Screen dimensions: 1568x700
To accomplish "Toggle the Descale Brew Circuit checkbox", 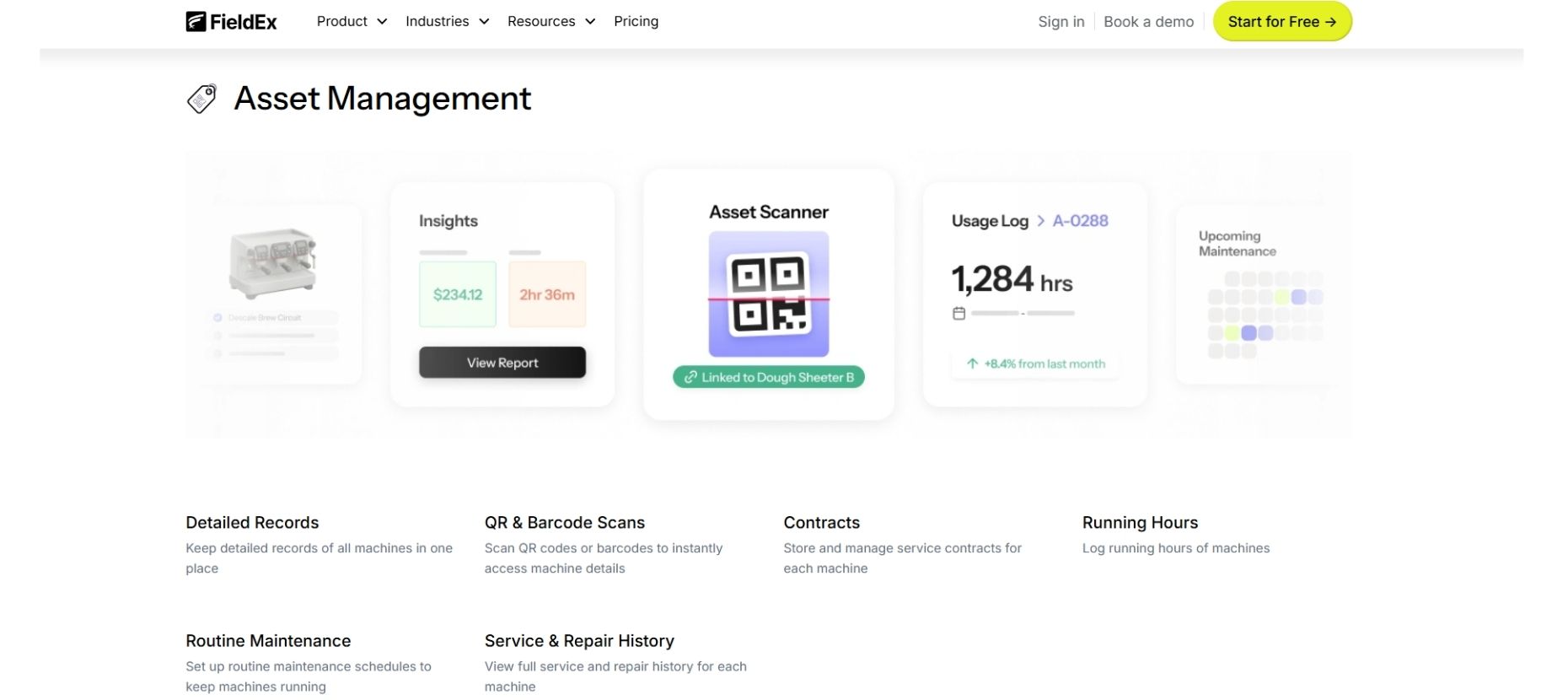I will click(217, 318).
